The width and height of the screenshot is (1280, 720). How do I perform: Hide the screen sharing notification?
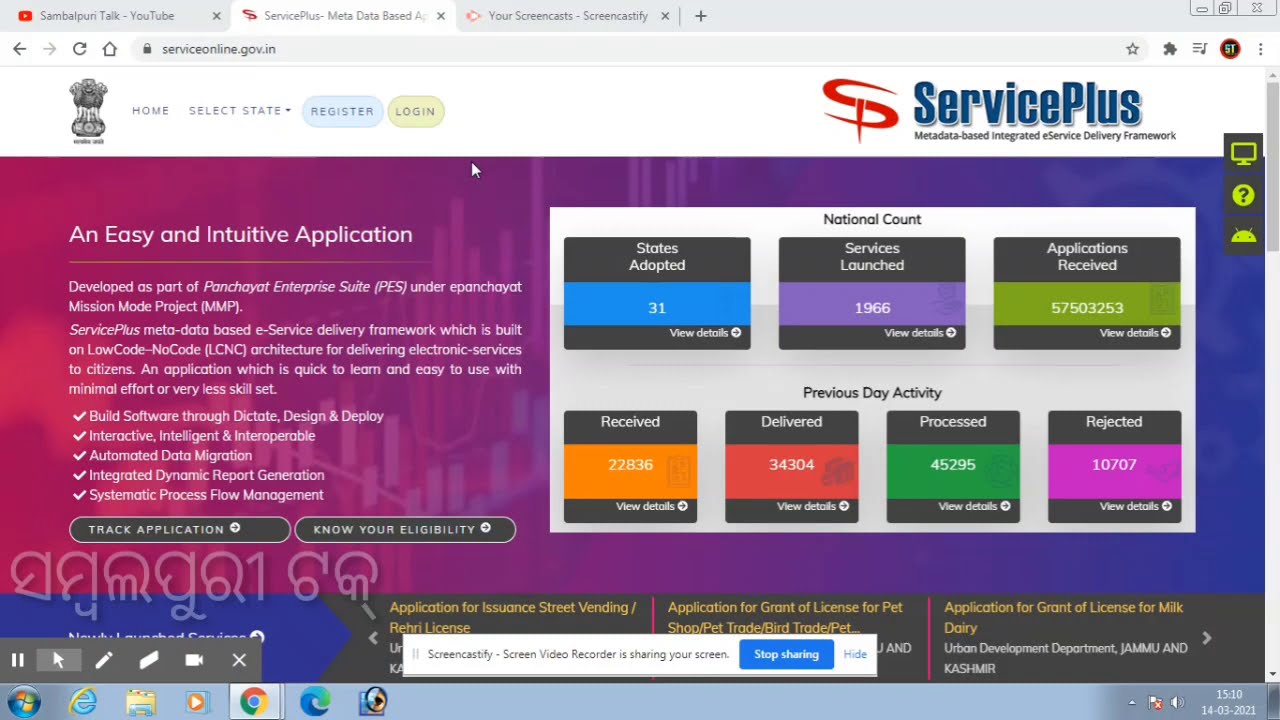click(x=855, y=654)
